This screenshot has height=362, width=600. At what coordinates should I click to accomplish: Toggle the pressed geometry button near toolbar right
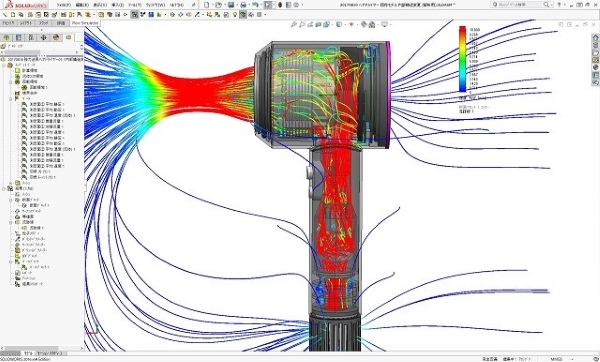243,15
